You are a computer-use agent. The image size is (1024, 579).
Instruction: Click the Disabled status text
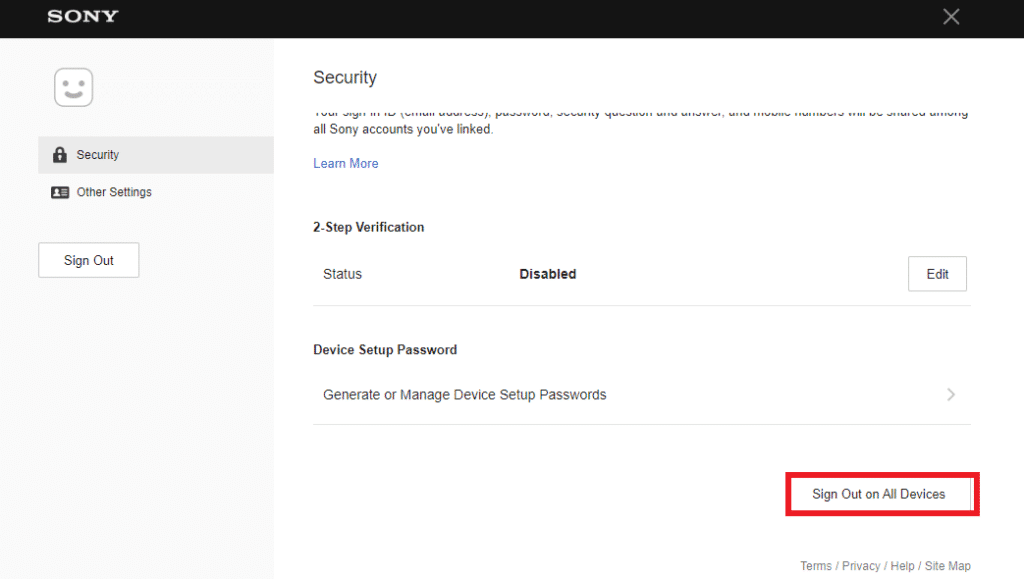click(x=547, y=274)
